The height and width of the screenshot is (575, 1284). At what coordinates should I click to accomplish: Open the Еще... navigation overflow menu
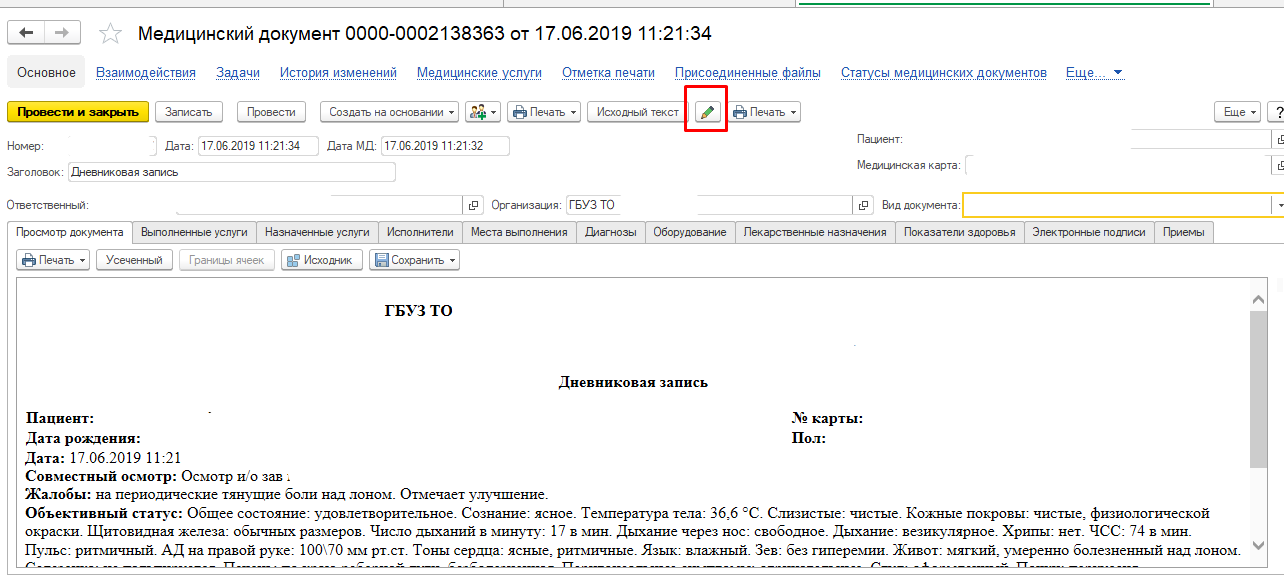pos(1094,73)
